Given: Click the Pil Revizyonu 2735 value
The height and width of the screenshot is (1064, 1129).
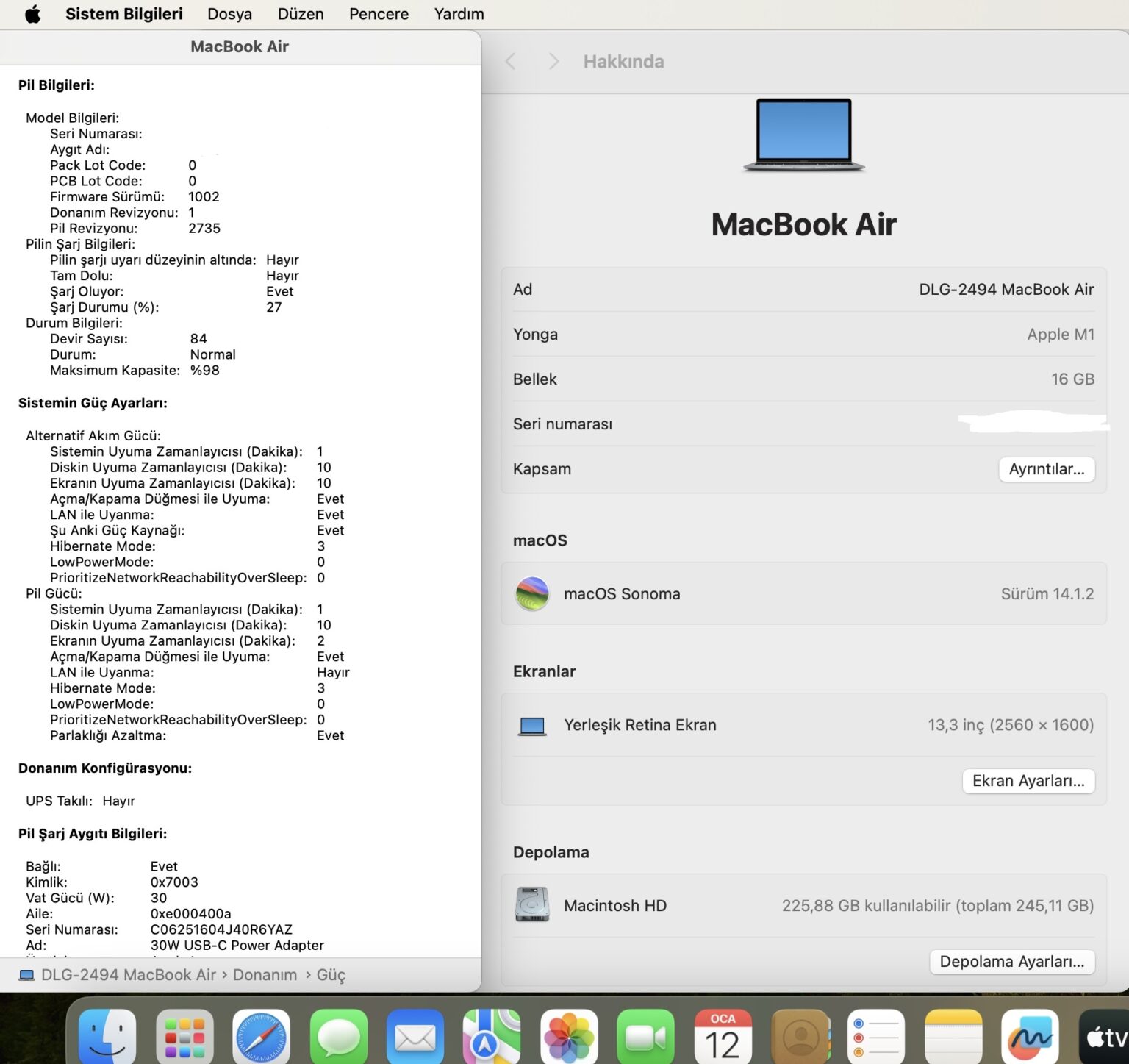Looking at the screenshot, I should pos(204,229).
